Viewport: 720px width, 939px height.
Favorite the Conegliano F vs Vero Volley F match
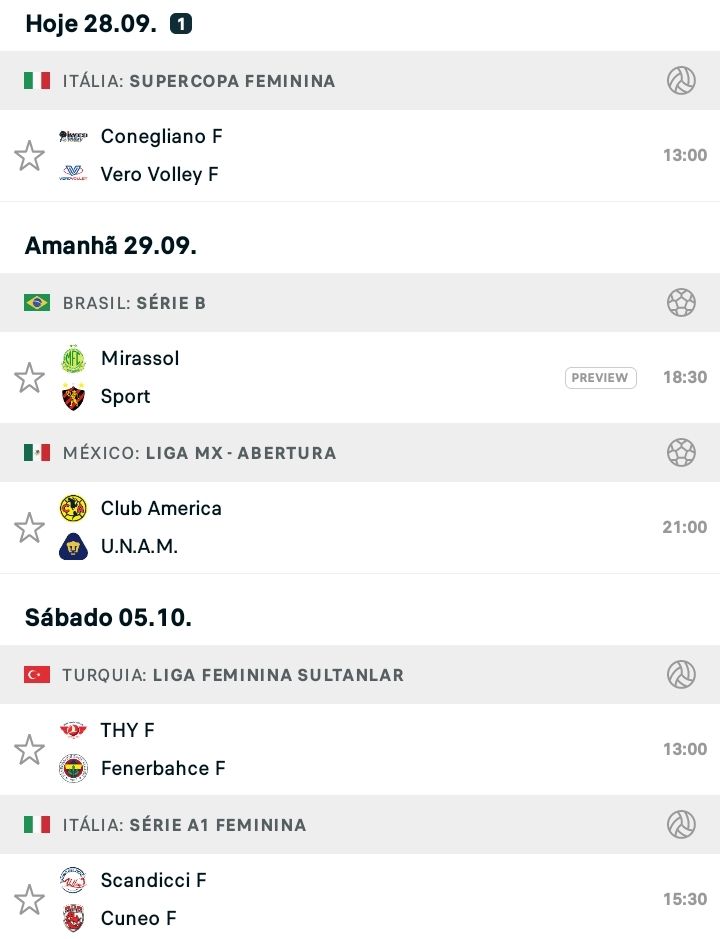click(29, 156)
